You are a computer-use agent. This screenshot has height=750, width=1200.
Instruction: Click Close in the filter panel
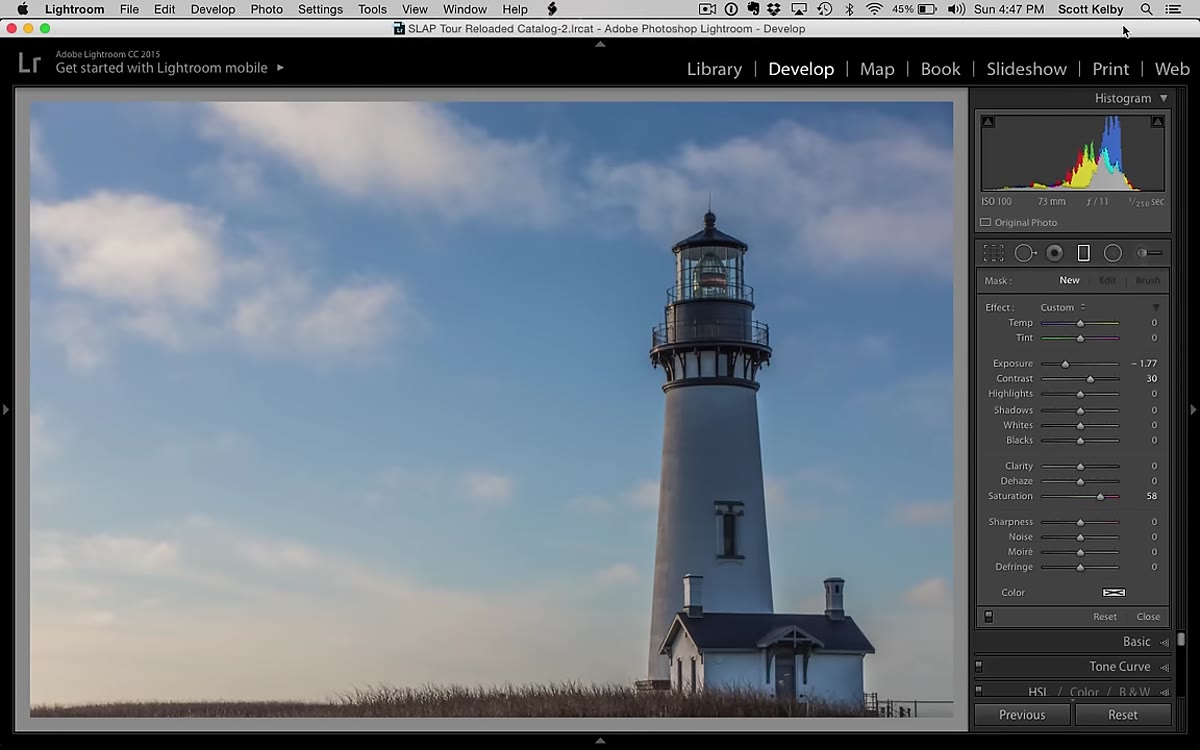(1148, 617)
